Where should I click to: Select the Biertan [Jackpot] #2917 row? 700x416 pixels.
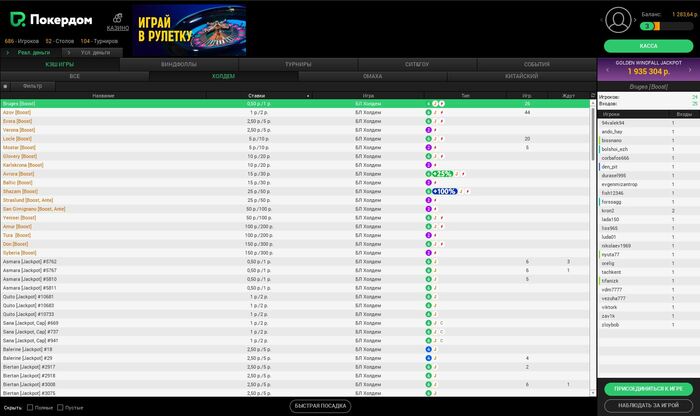(x=295, y=367)
